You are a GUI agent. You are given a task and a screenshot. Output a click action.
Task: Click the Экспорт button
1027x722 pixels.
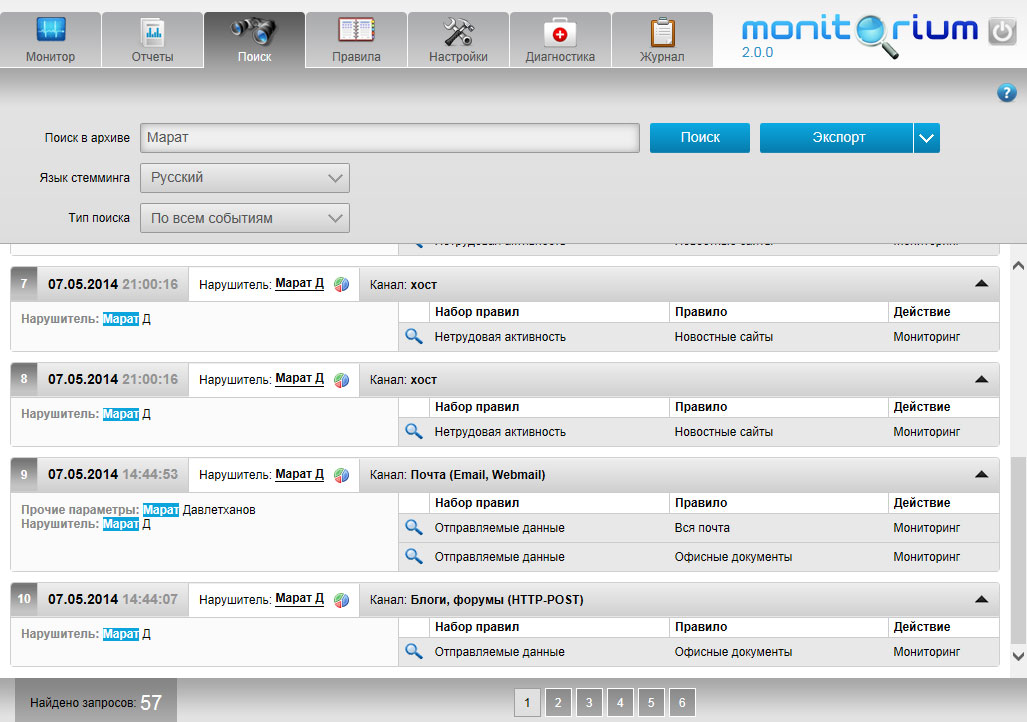pos(836,138)
